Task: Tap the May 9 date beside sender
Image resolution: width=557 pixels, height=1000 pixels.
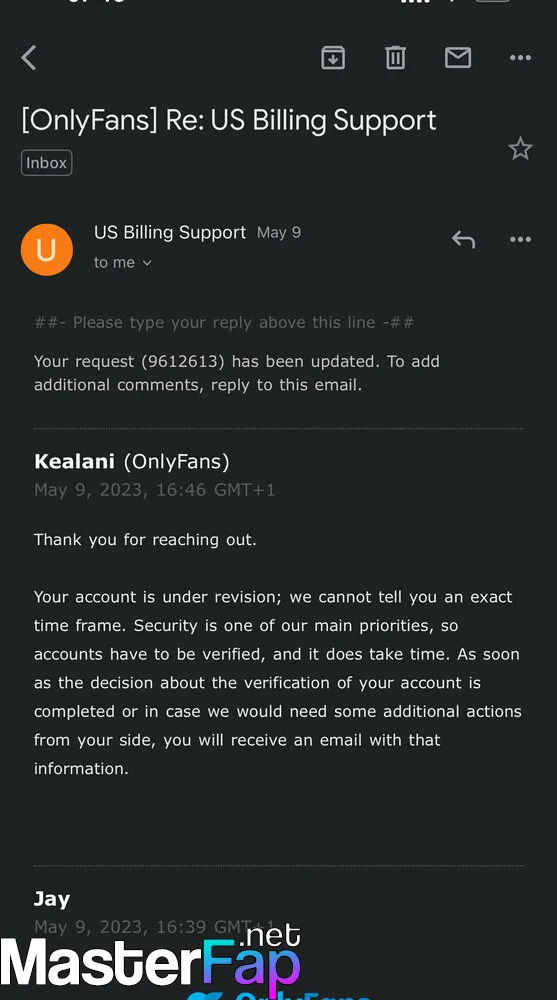Action: click(x=279, y=233)
